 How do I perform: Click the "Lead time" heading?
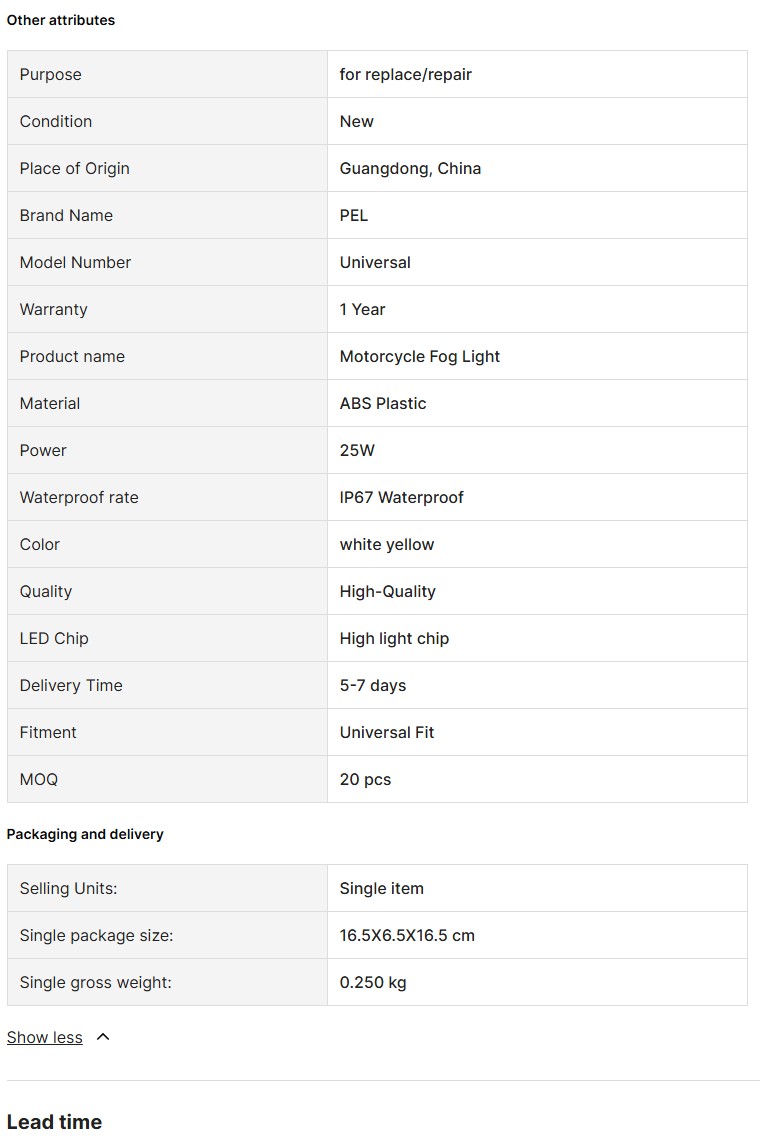point(54,1122)
